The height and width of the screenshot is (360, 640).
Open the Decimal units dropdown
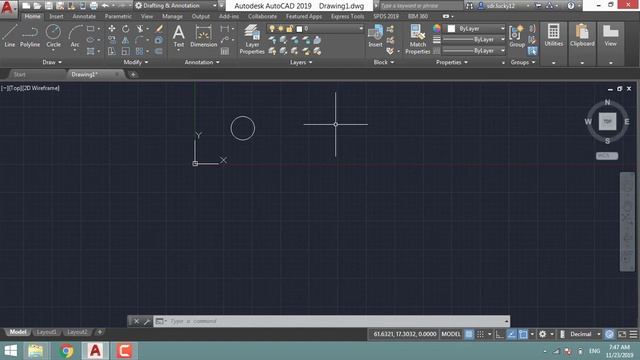click(585, 334)
